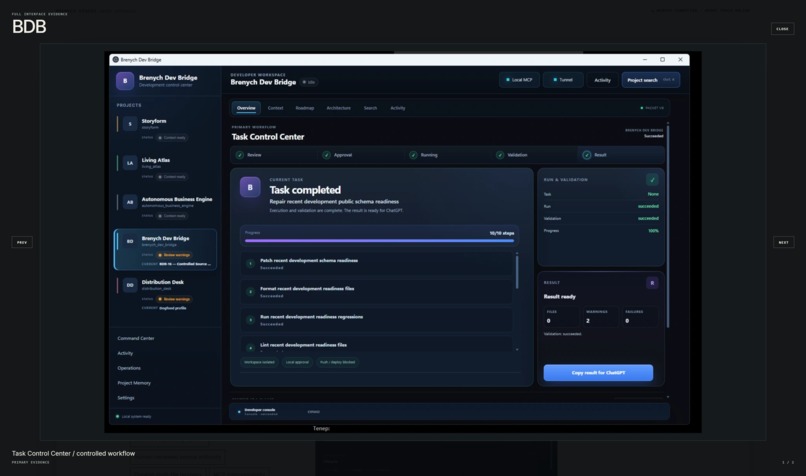
Task: Click the Patch recent development schema readiness step
Action: point(376,264)
